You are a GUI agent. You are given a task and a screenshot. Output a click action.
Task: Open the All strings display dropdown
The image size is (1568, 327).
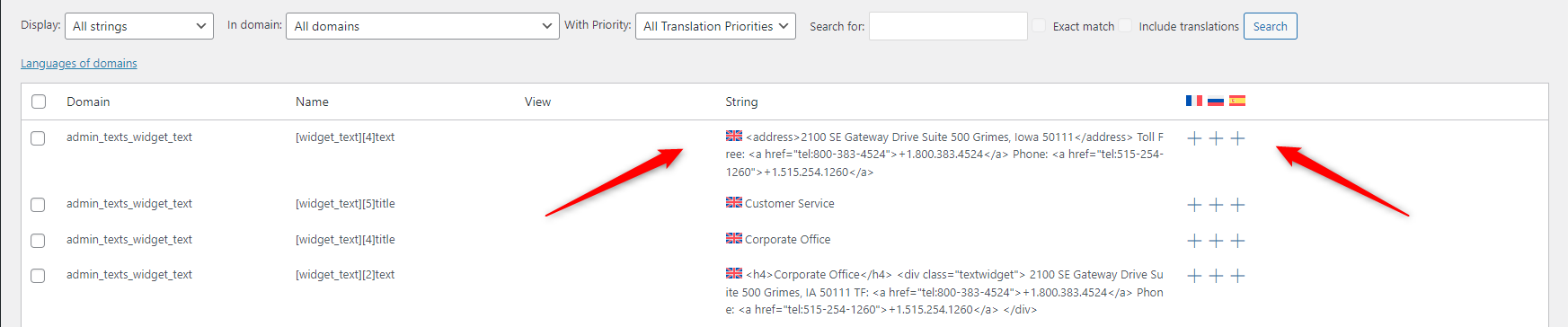point(139,26)
